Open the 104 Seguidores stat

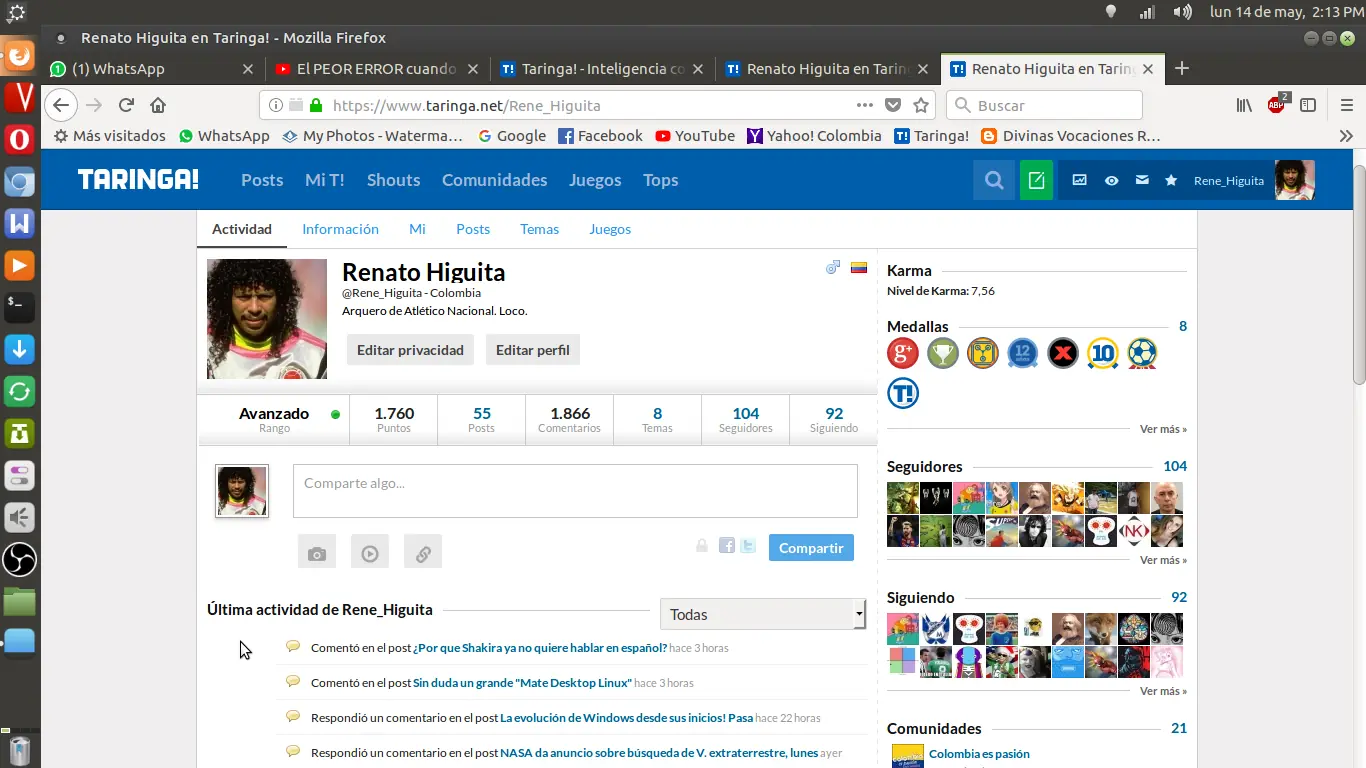(x=746, y=420)
